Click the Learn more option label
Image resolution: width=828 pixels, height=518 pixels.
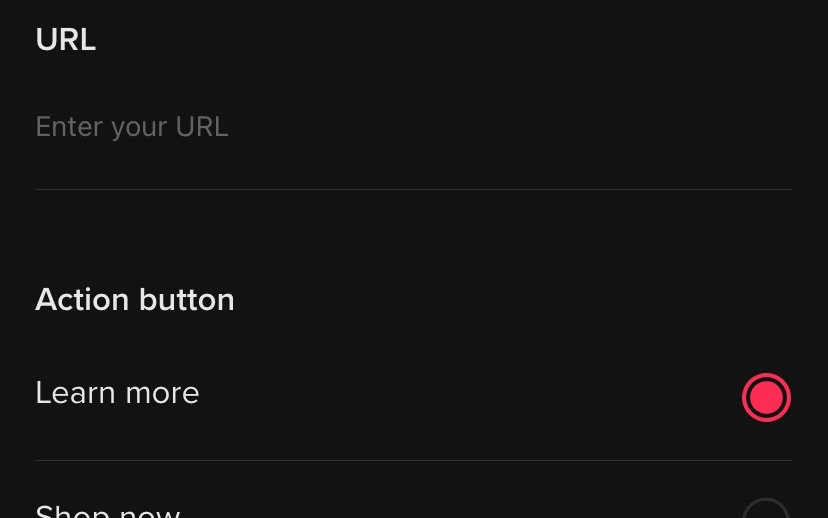[x=117, y=393]
